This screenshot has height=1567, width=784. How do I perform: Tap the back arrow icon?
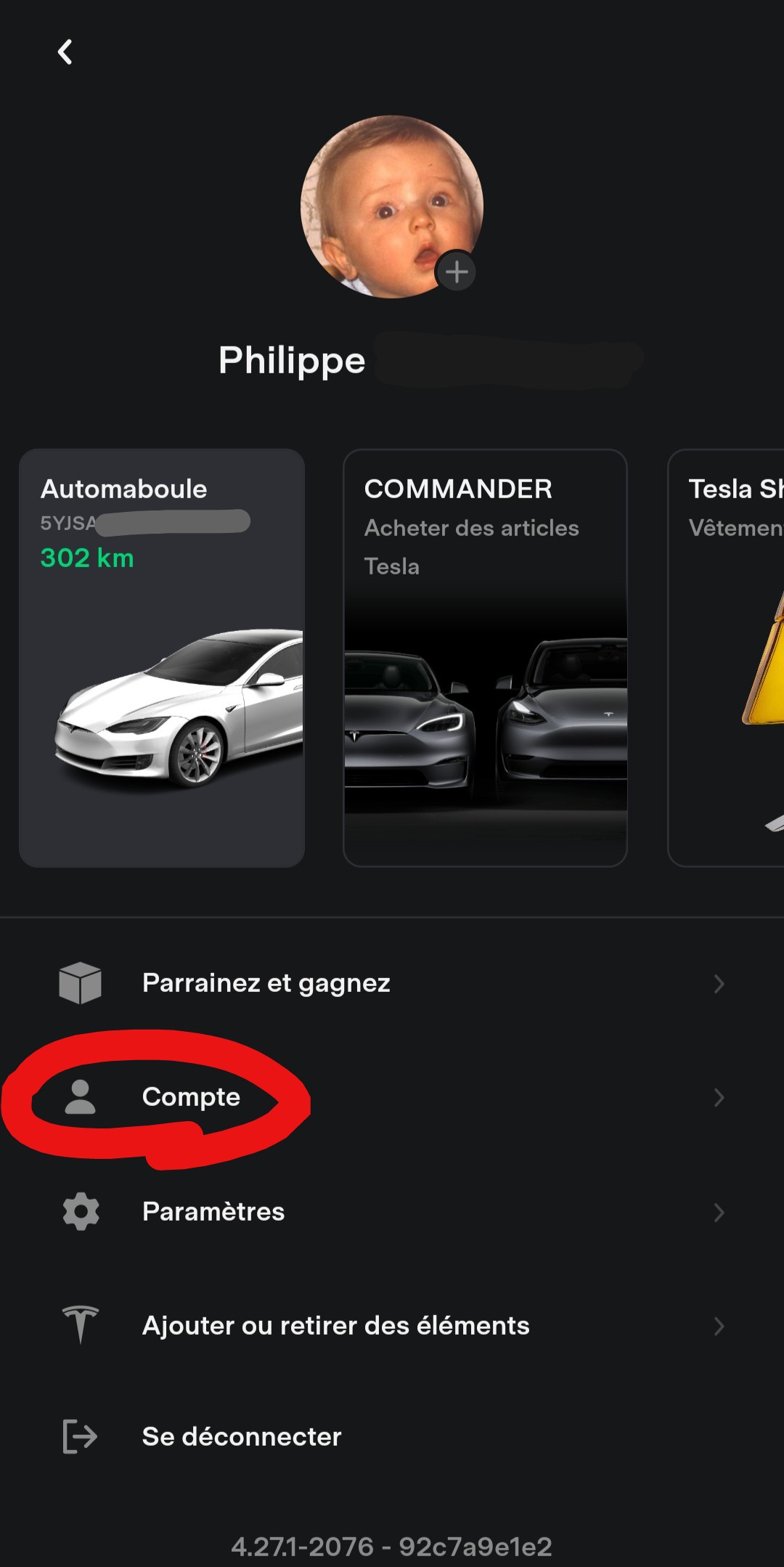(x=65, y=52)
